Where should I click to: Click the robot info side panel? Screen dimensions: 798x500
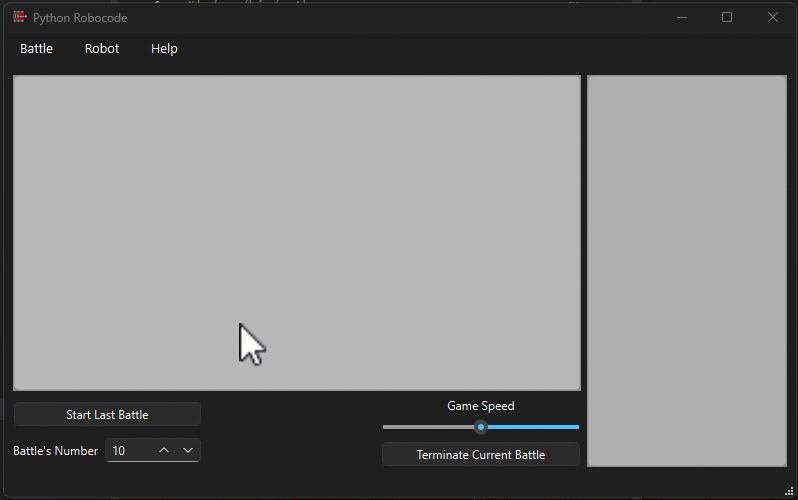coord(687,271)
